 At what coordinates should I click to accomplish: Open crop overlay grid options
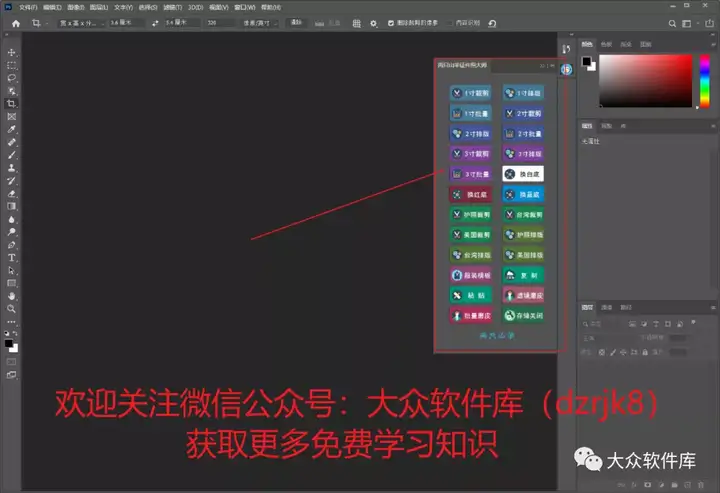pyautogui.click(x=356, y=23)
